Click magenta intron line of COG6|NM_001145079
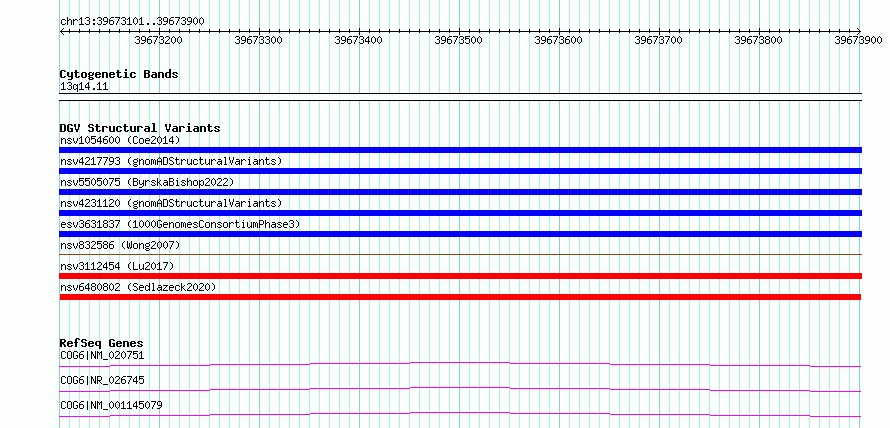 pos(460,413)
